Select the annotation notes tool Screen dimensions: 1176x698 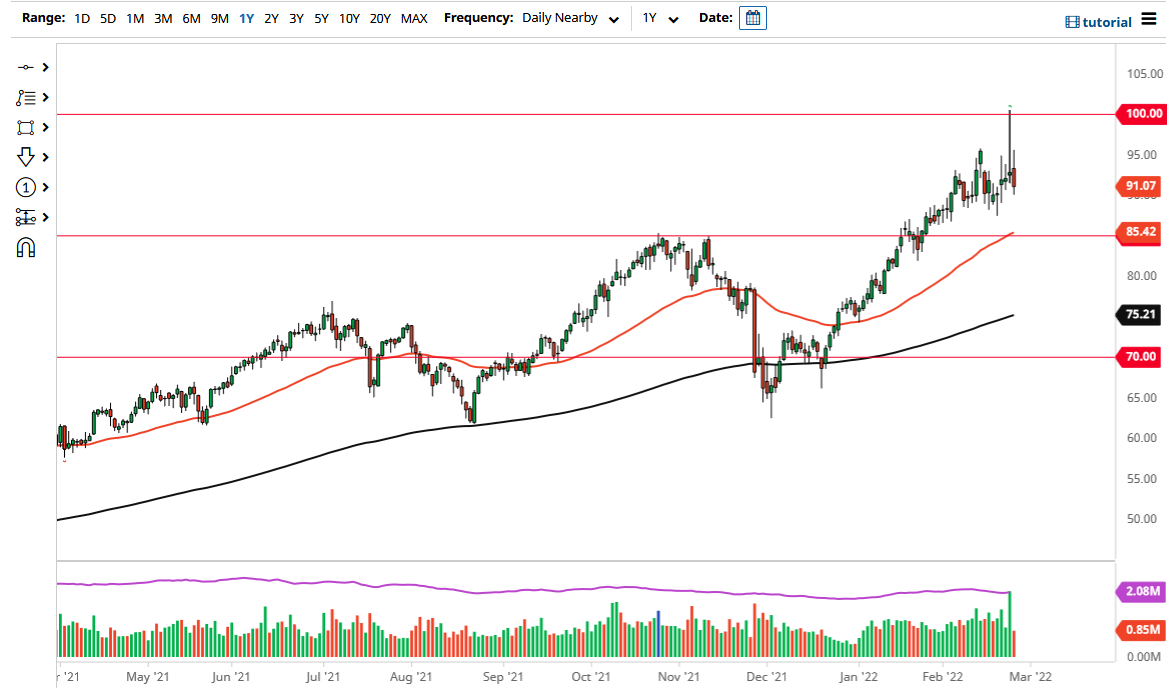tap(27, 97)
